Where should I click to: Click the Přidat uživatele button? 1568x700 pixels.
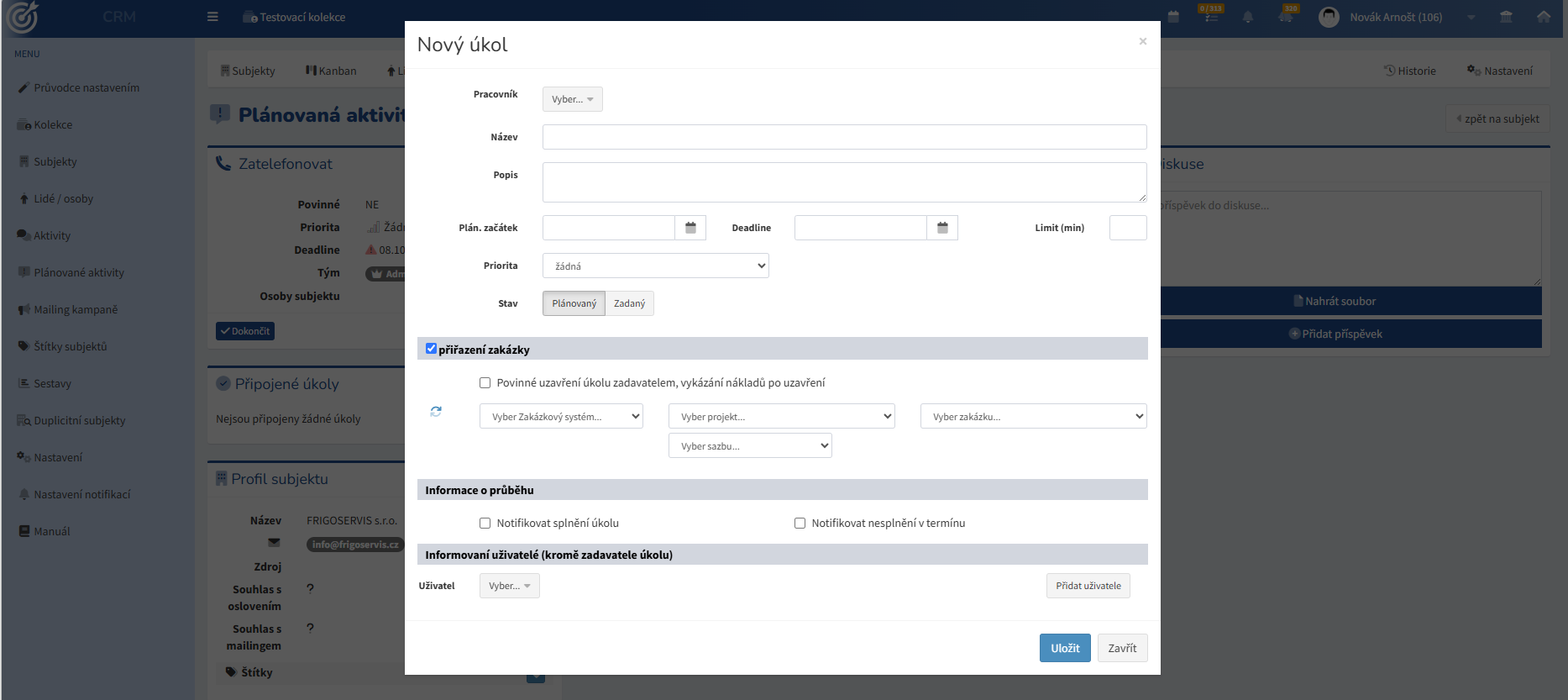point(1088,586)
